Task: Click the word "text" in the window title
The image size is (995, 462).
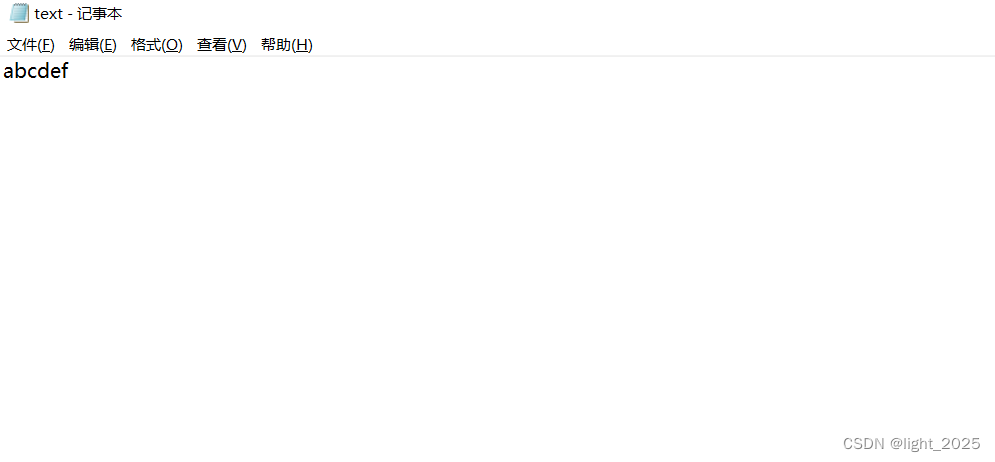Action: [x=49, y=13]
